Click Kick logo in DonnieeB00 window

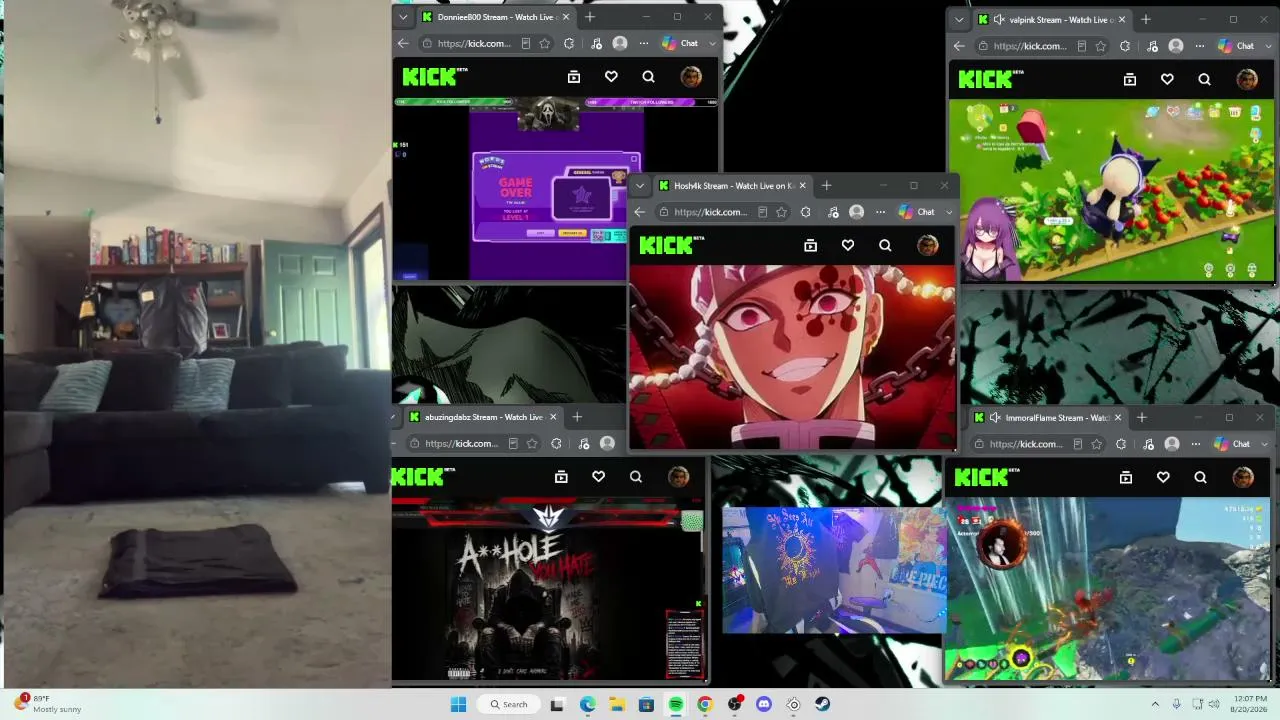pyautogui.click(x=435, y=77)
